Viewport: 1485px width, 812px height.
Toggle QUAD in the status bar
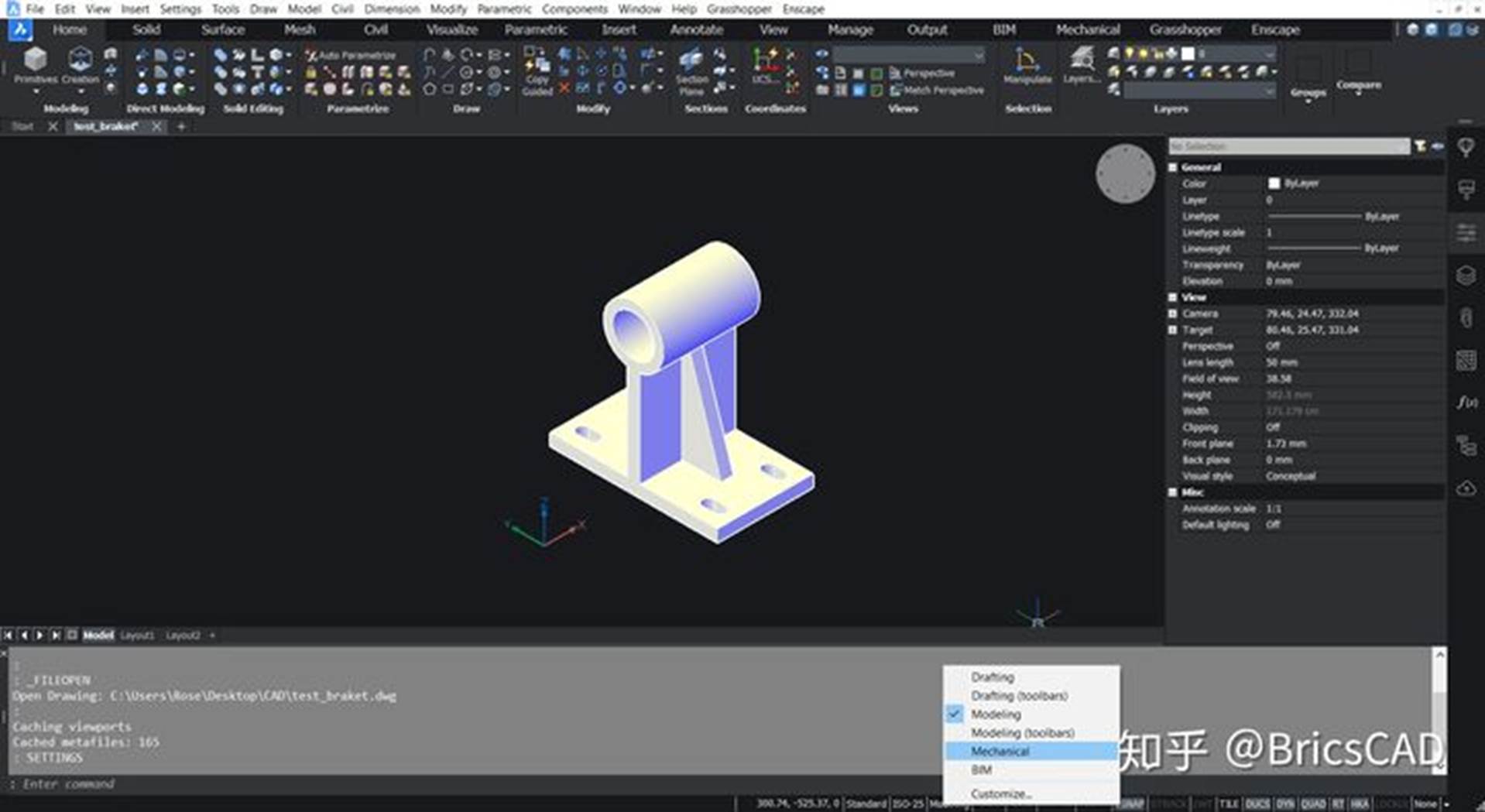(x=1313, y=803)
